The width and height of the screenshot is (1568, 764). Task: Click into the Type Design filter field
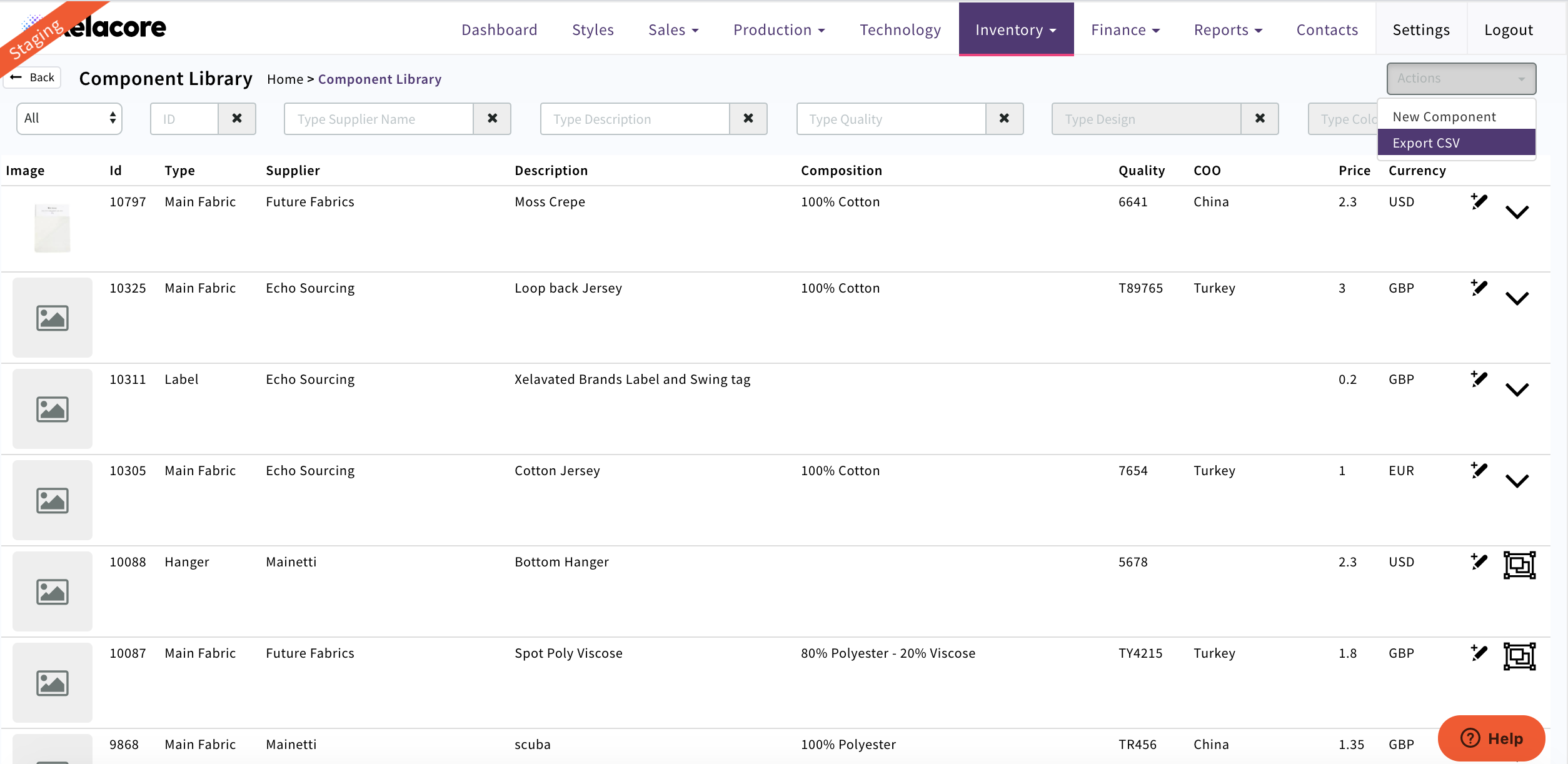[1146, 119]
